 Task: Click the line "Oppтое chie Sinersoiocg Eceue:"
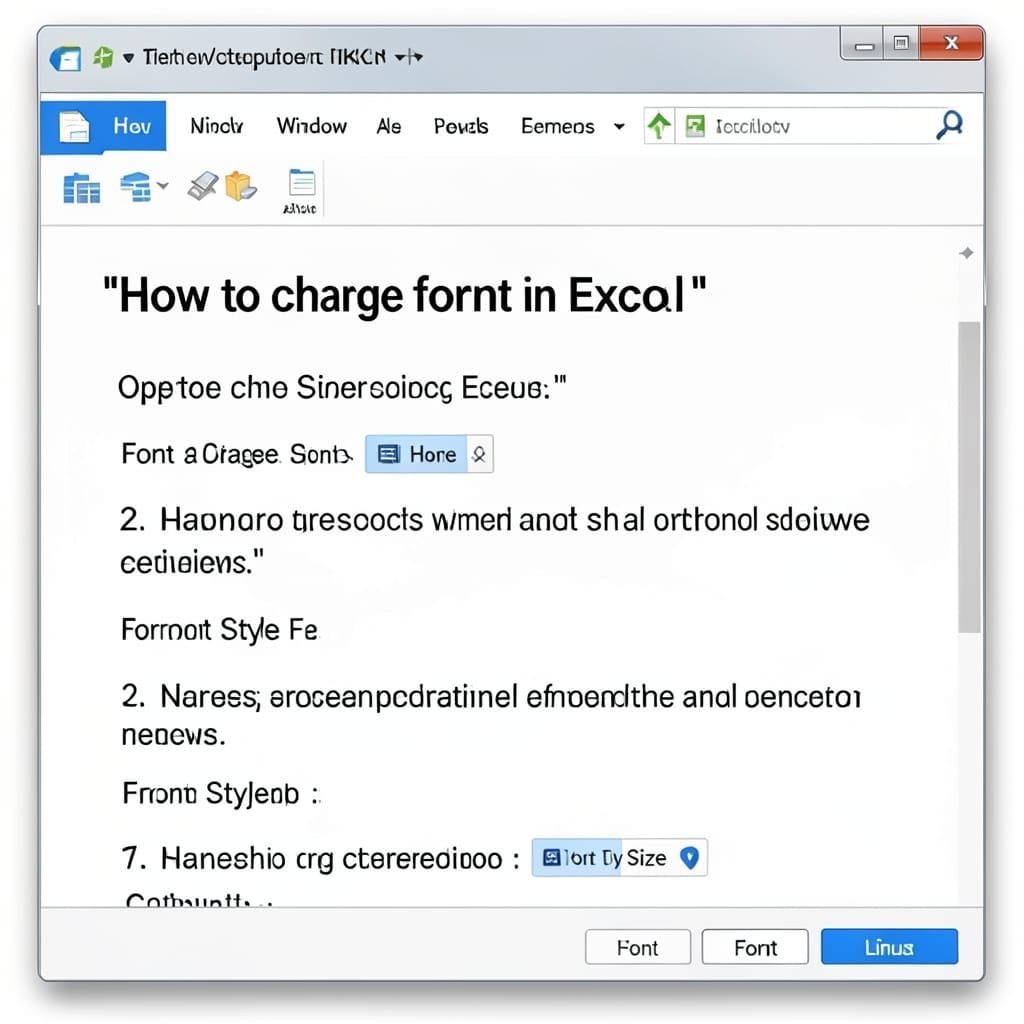coord(342,388)
